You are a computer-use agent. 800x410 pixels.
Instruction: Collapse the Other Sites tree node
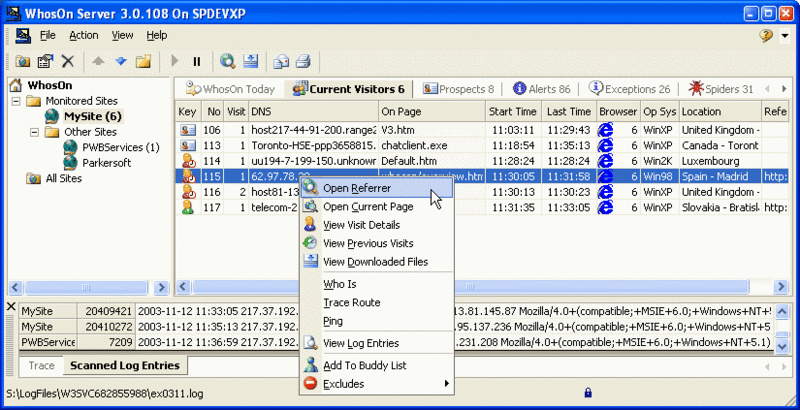pos(34,132)
